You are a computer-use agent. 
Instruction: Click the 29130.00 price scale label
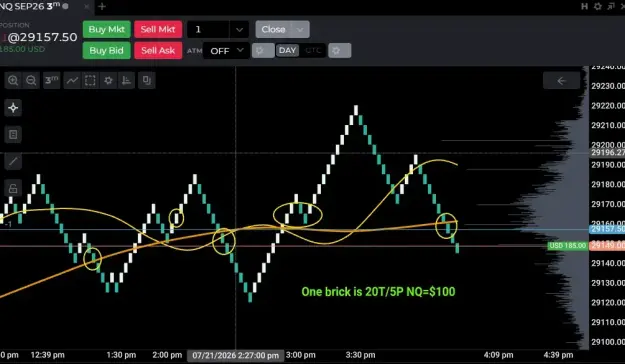(x=608, y=283)
